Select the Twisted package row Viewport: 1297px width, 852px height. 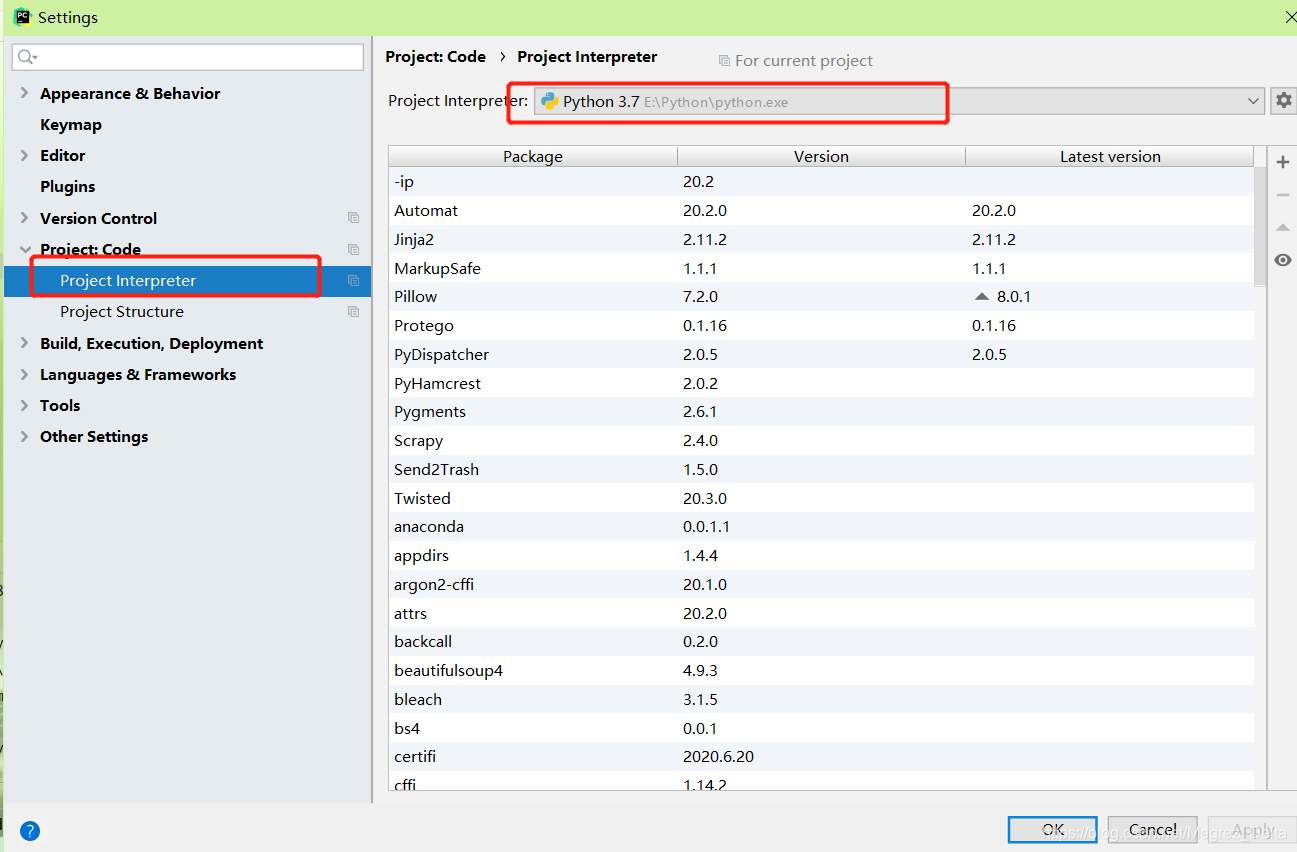(821, 499)
